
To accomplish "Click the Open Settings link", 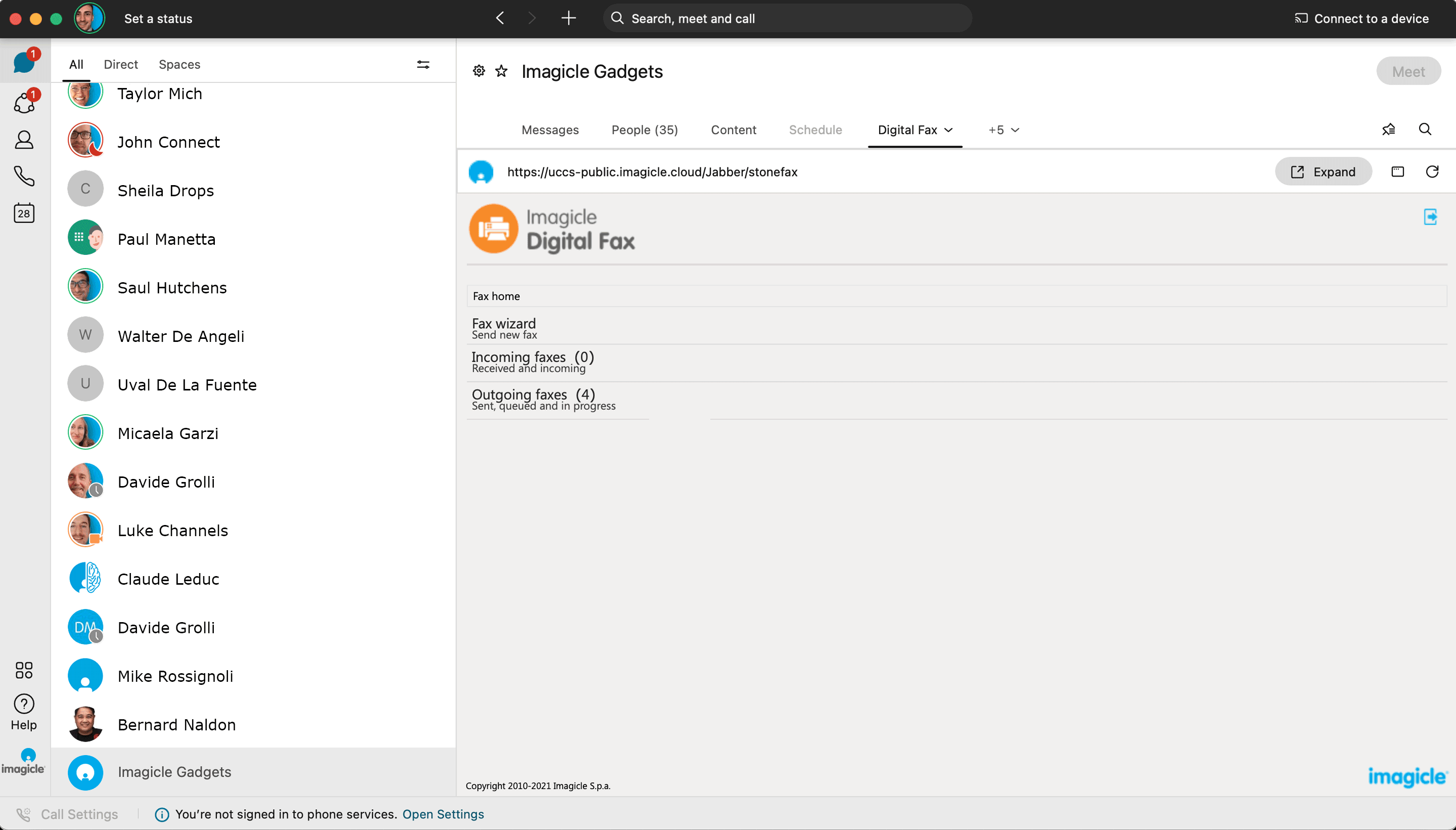I will point(442,814).
